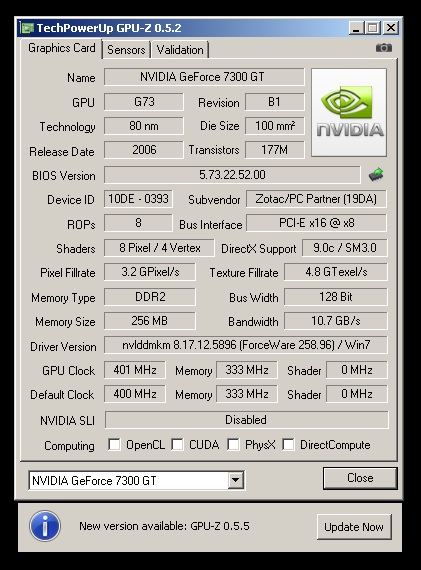421x570 pixels.
Task: Click the DirectX Support value 9.0c / SM3.0
Action: tap(345, 248)
